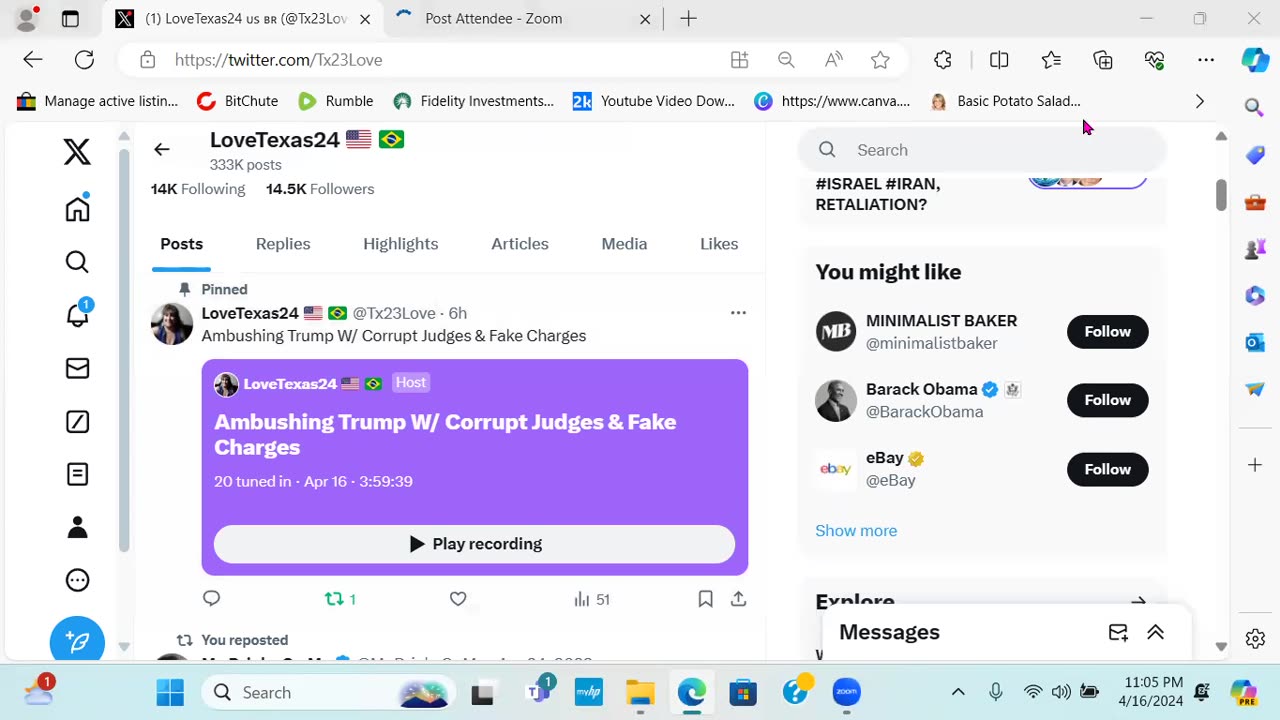
Task: Open BitChute bookmark
Action: 238,101
